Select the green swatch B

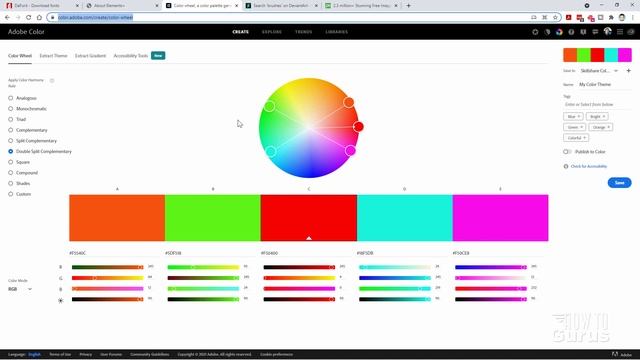tap(213, 218)
